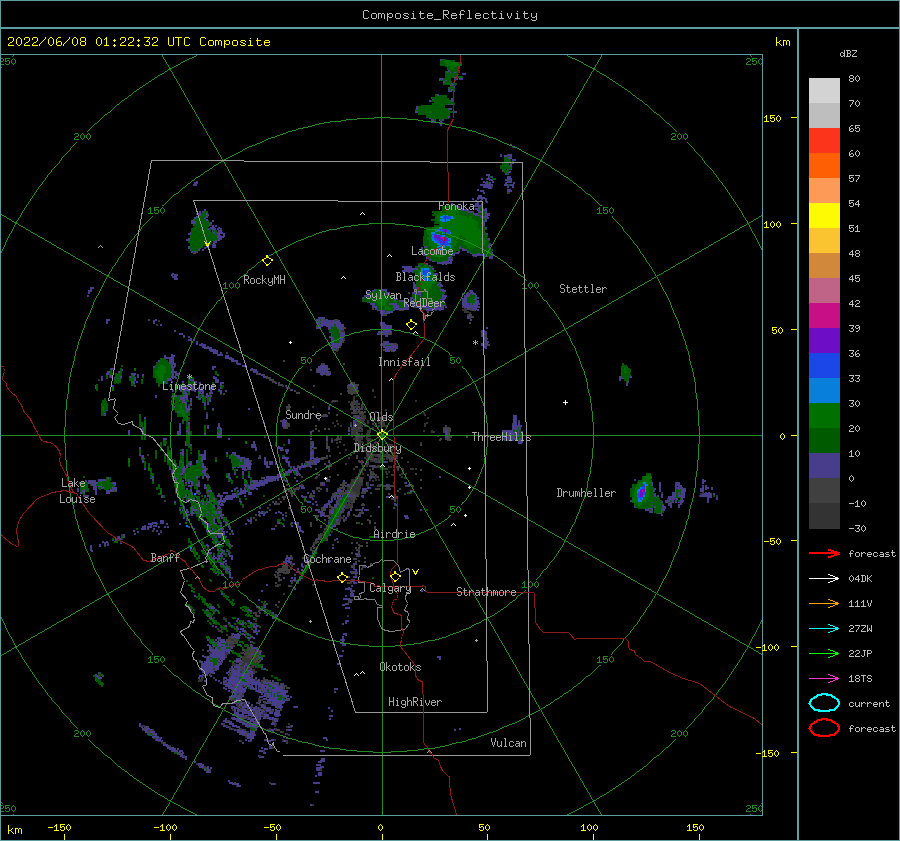The width and height of the screenshot is (900, 841).
Task: Select the 65 dBZ red swatch
Action: pyautogui.click(x=824, y=140)
